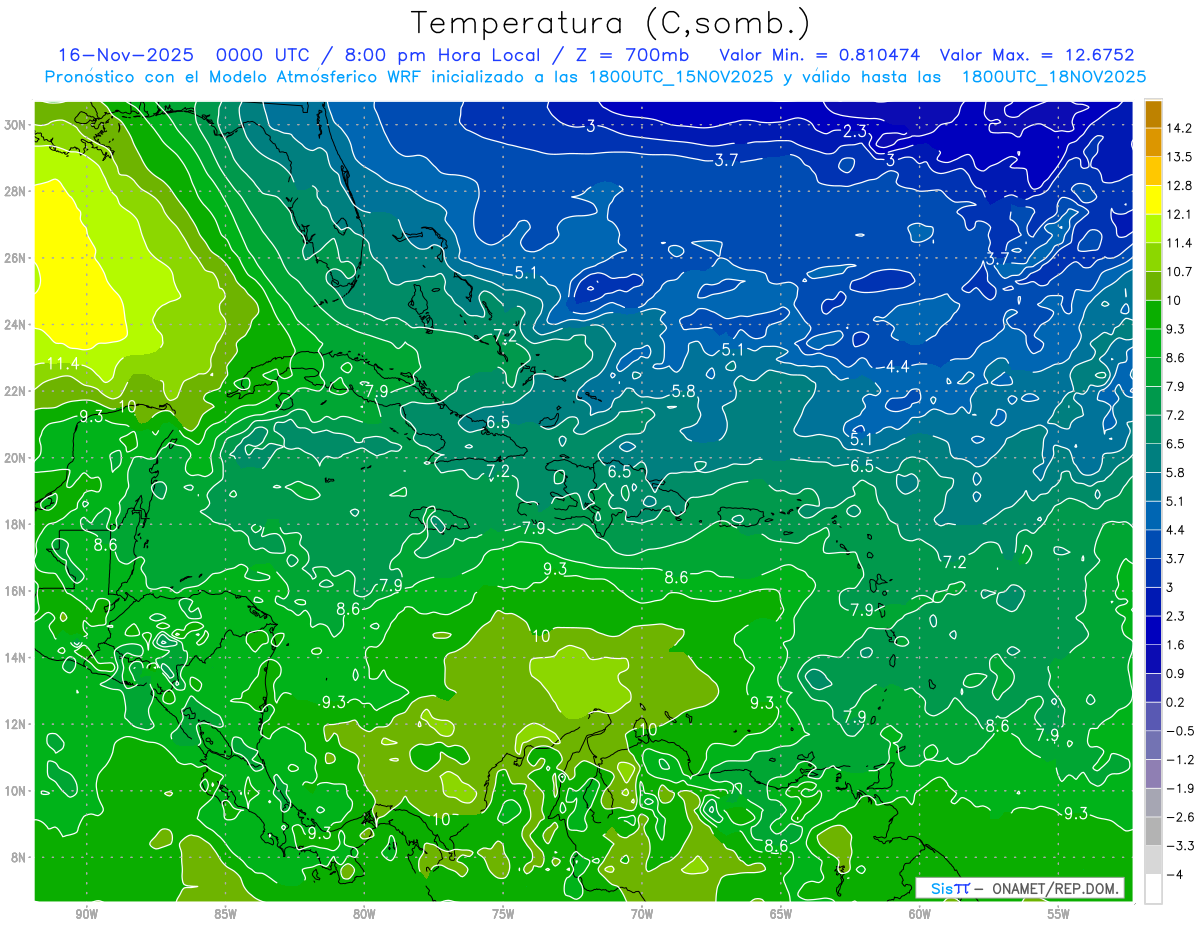Viewport: 1200px width, 927px height.
Task: Click the 10.7 label on the color legend
Action: tap(1180, 271)
